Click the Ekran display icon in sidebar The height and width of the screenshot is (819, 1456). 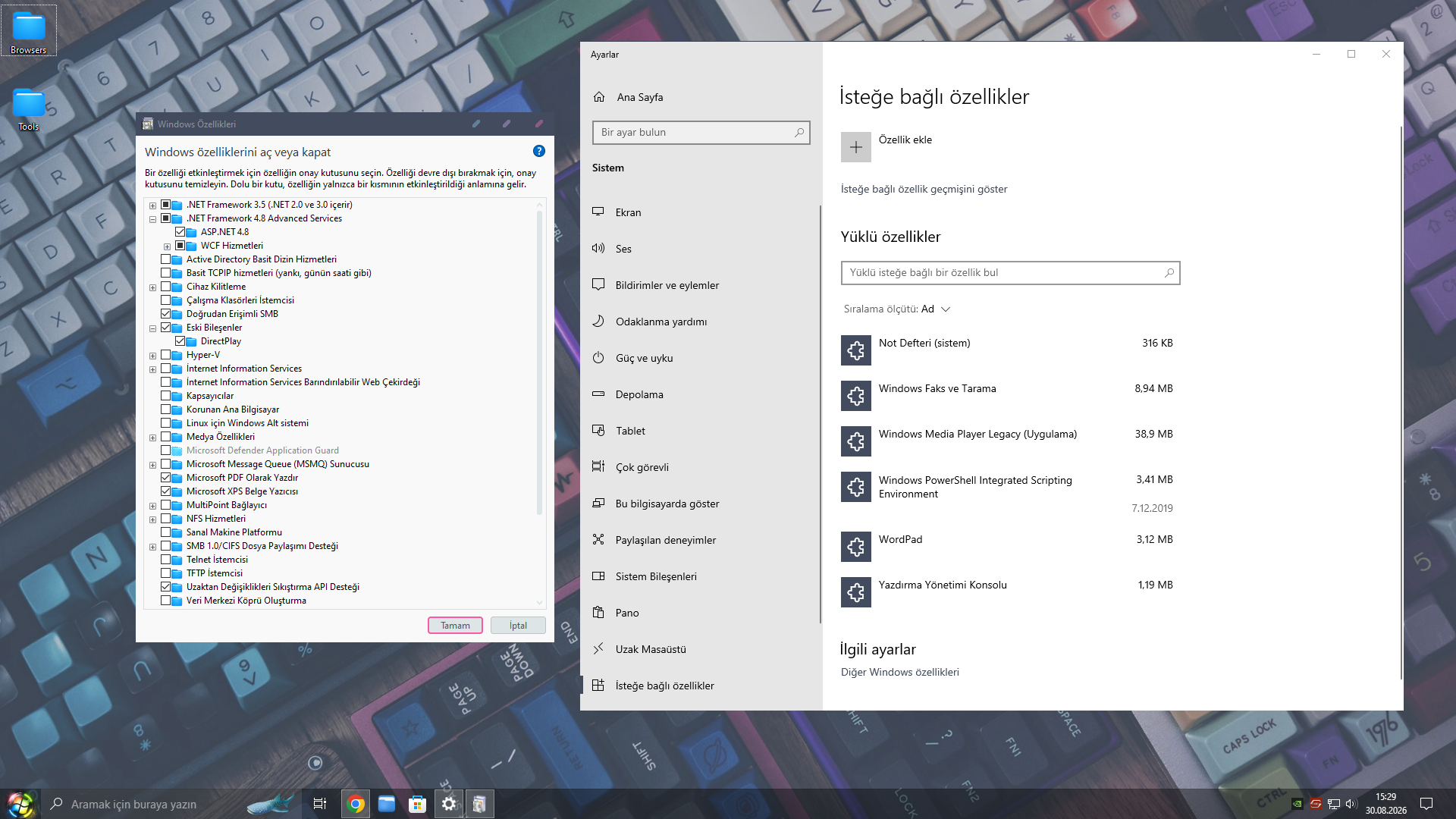[x=598, y=212]
